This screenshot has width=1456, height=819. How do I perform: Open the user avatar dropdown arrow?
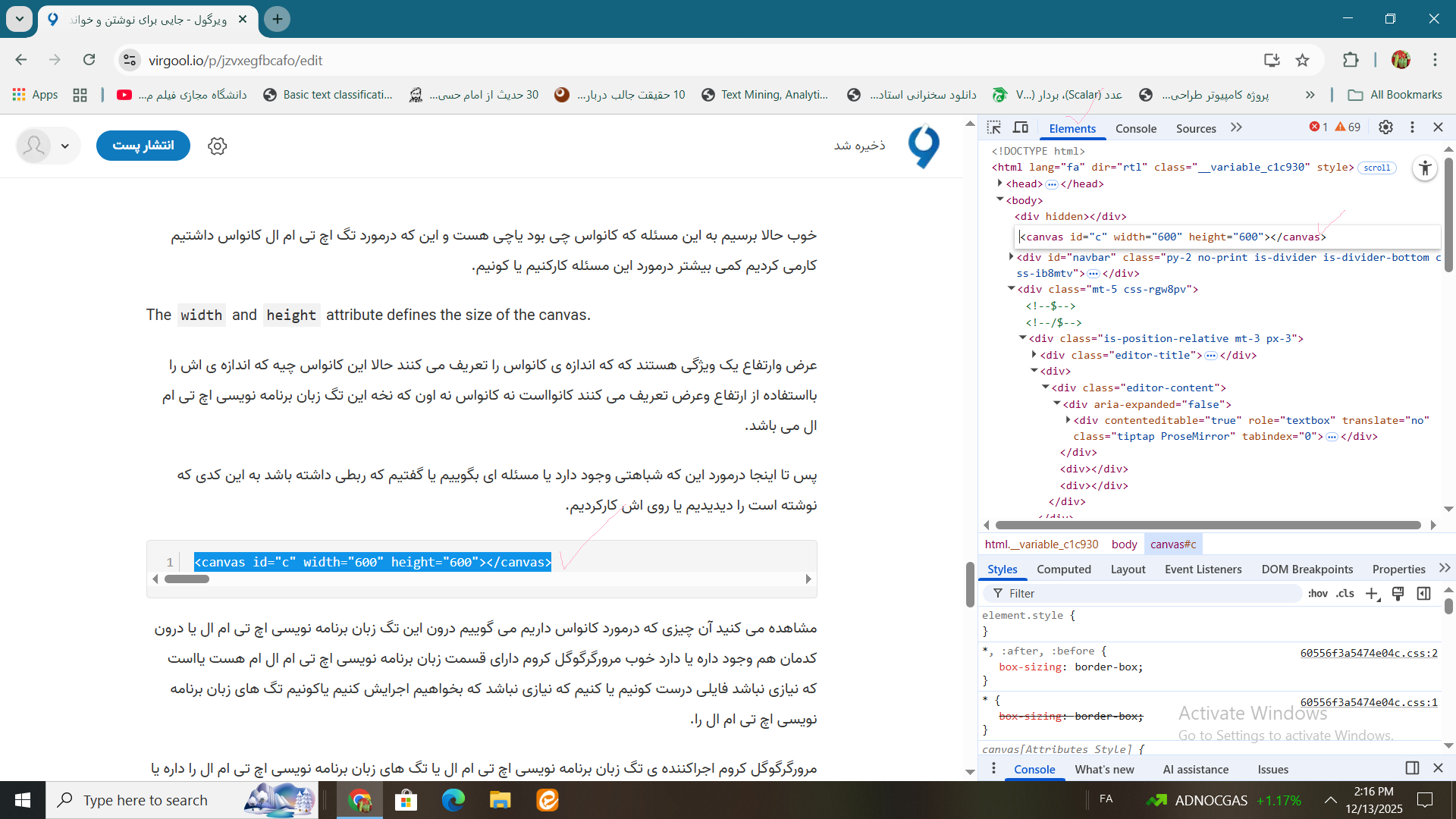[x=65, y=146]
